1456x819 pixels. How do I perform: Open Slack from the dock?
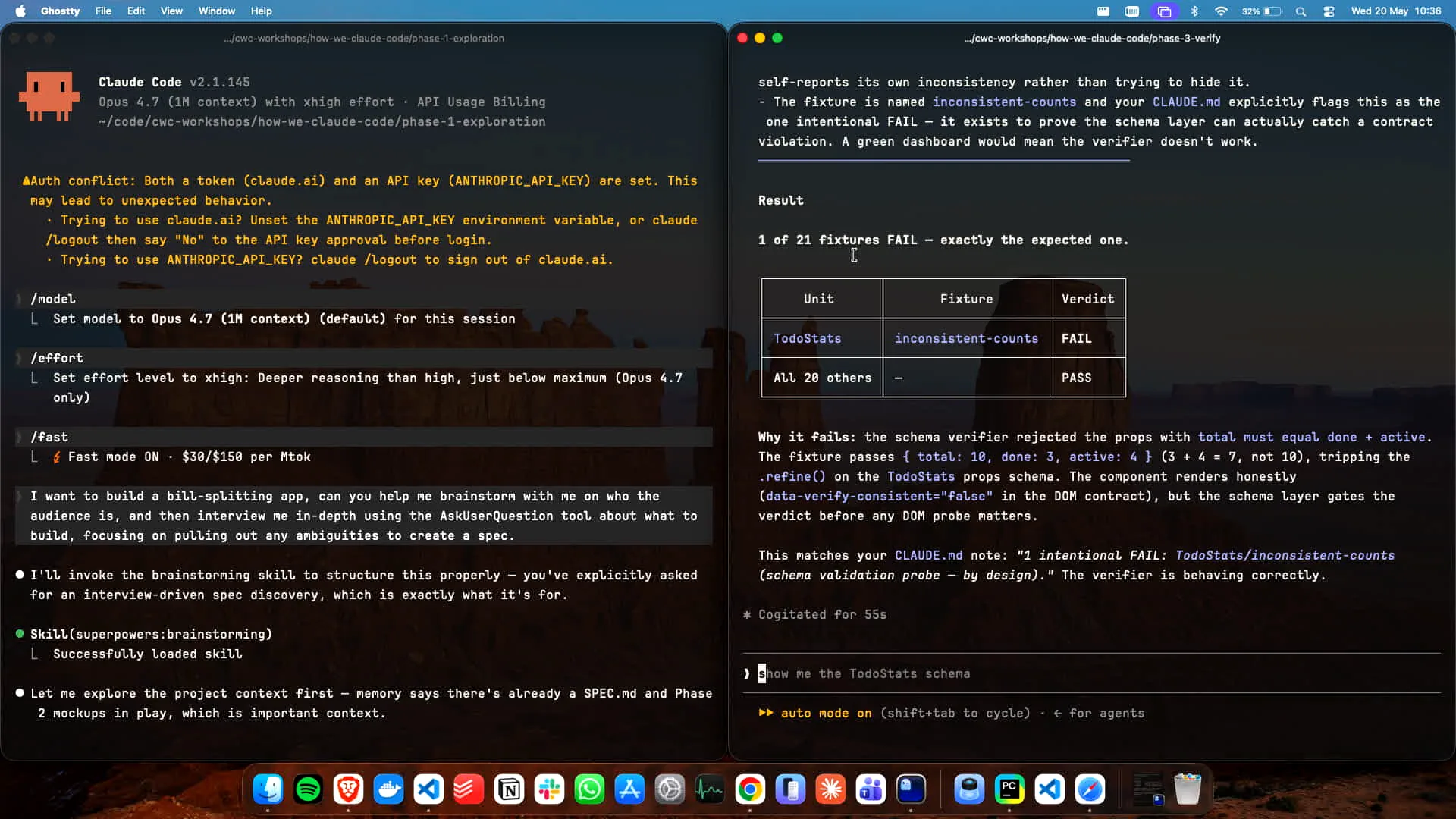tap(549, 789)
